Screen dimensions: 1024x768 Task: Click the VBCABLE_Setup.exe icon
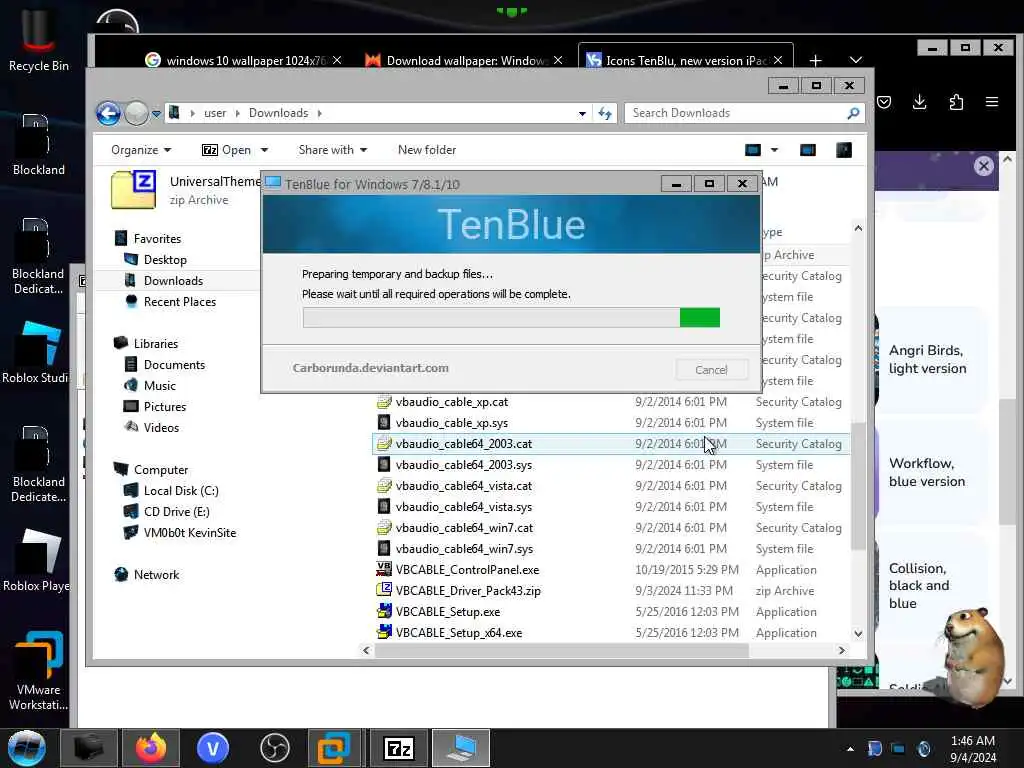(384, 612)
